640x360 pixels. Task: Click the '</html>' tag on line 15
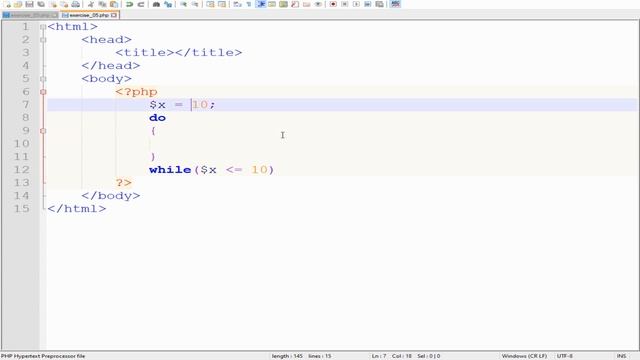tap(77, 209)
